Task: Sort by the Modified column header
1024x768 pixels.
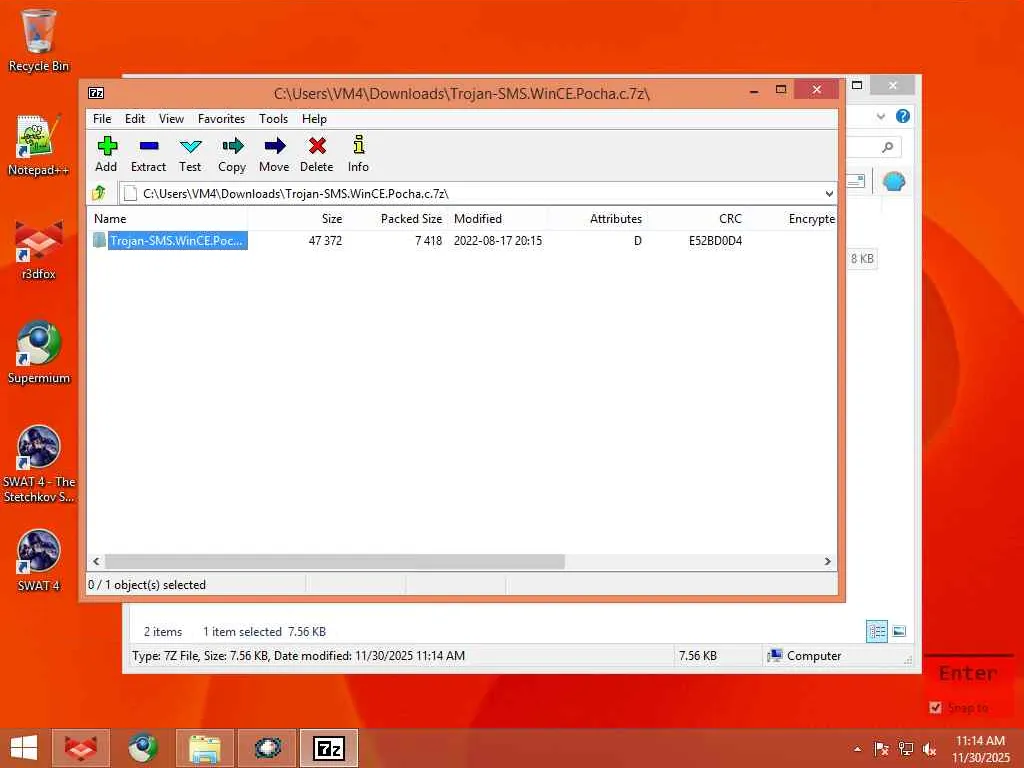Action: (498, 219)
